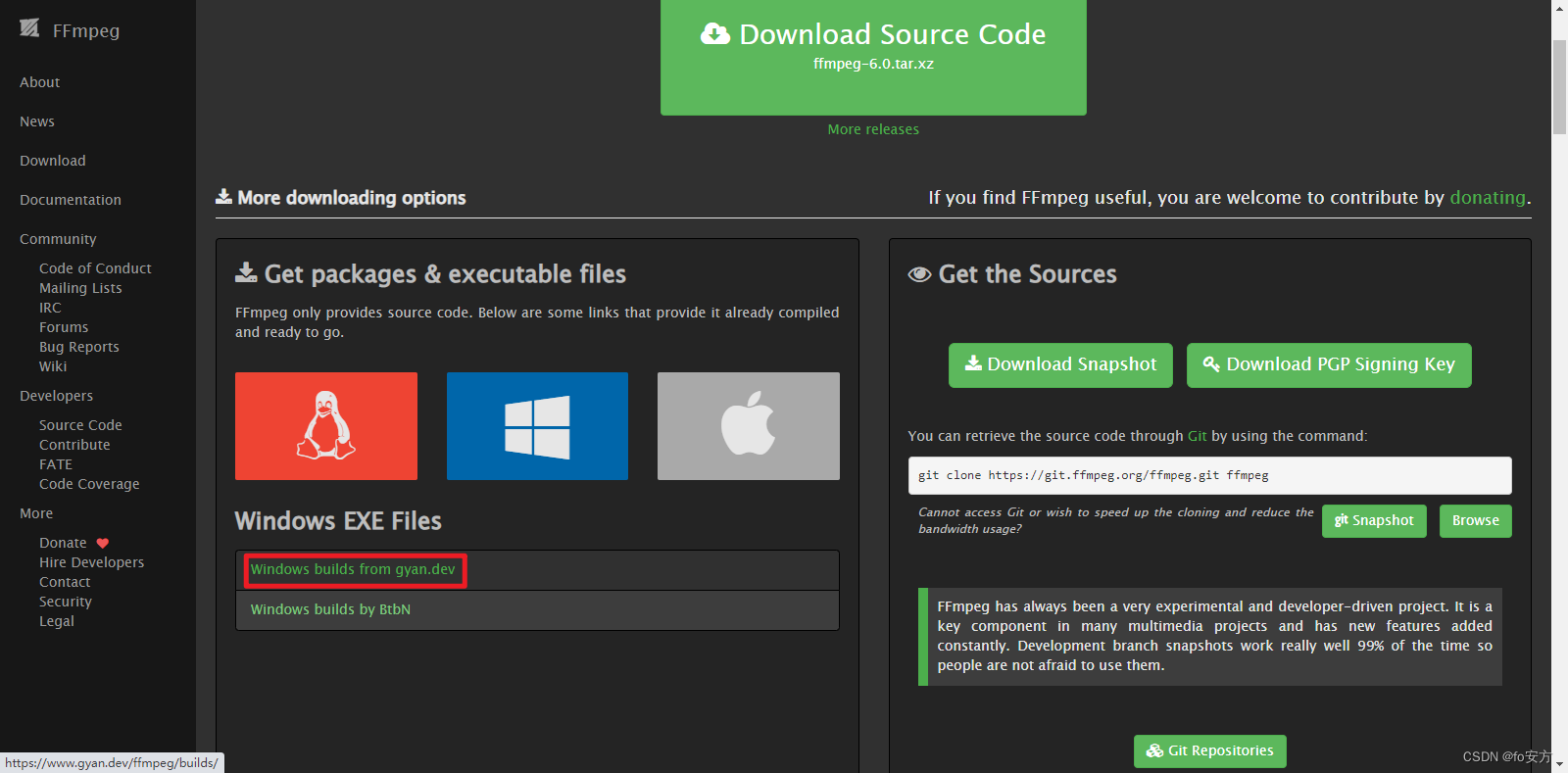The width and height of the screenshot is (1568, 773).
Task: Open Code of Conduct link
Action: pos(95,268)
